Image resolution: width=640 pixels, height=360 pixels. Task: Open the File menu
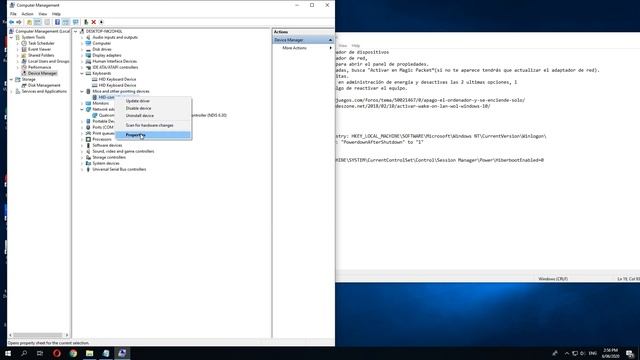click(x=13, y=14)
